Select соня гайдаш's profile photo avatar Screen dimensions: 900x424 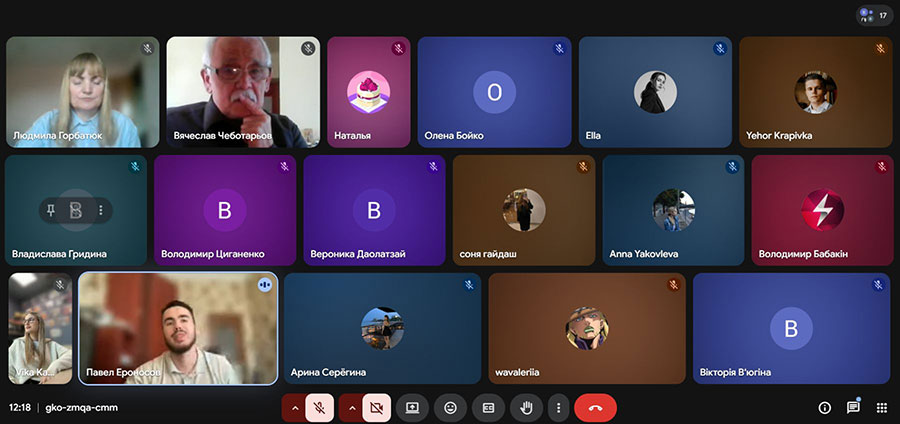[x=524, y=211]
